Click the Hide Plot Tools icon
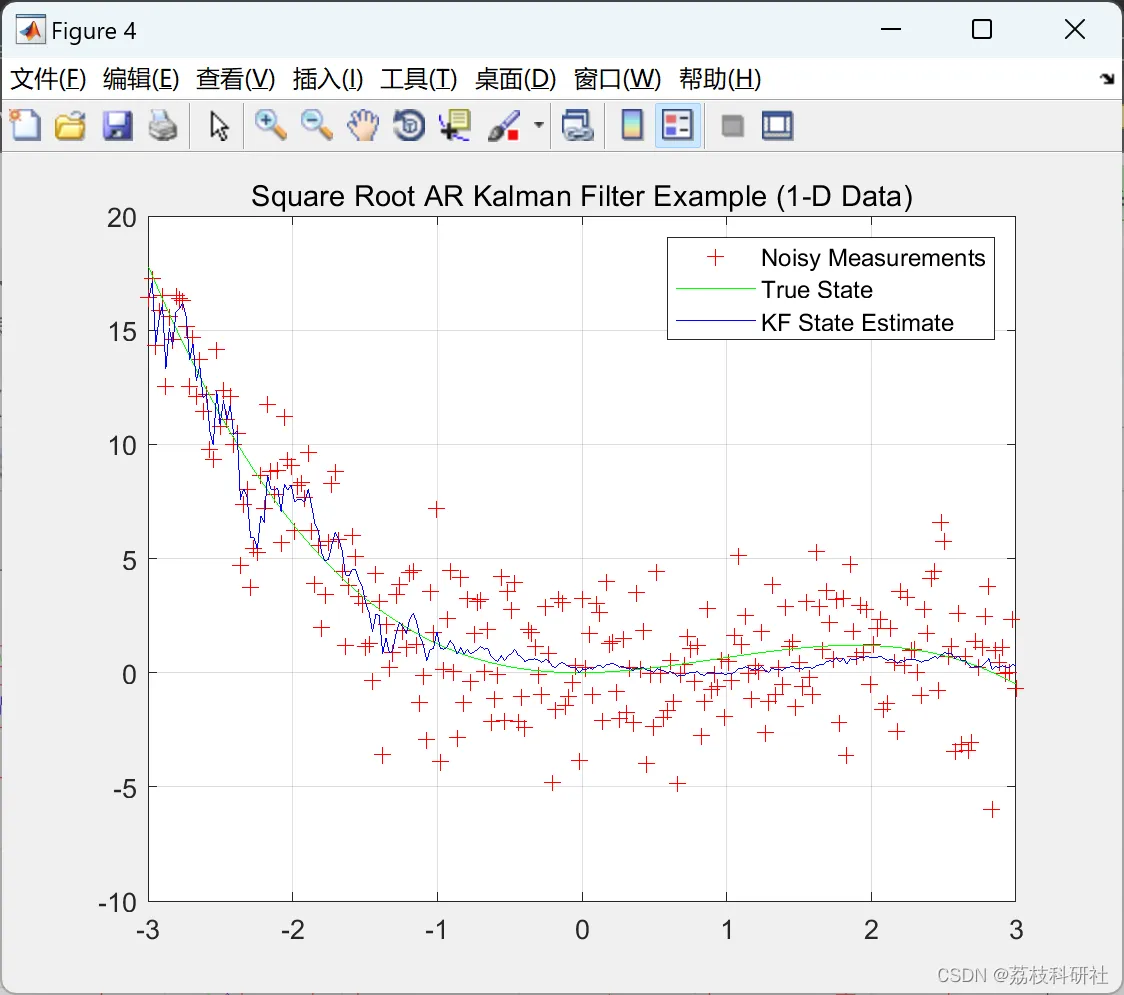This screenshot has width=1124, height=995. [732, 127]
